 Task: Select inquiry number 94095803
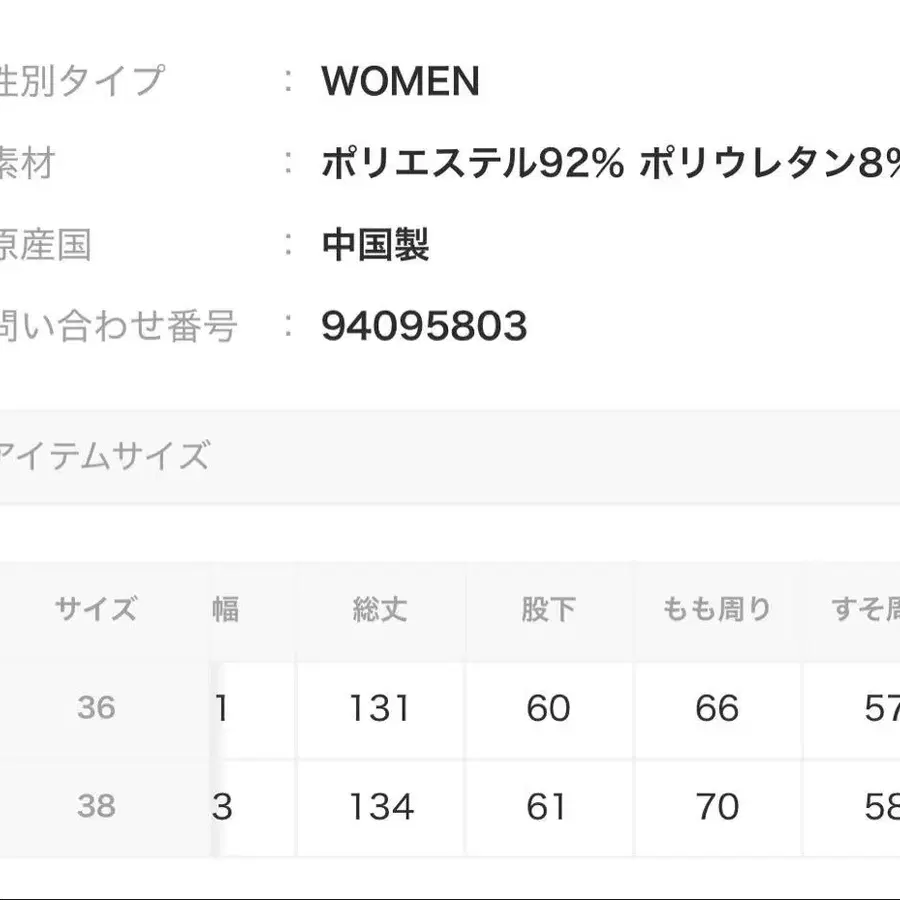(x=424, y=326)
